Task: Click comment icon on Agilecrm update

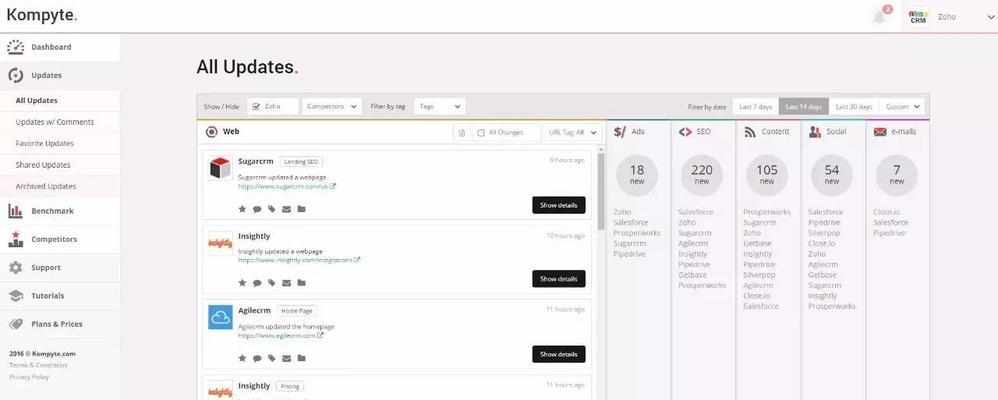Action: [x=257, y=358]
